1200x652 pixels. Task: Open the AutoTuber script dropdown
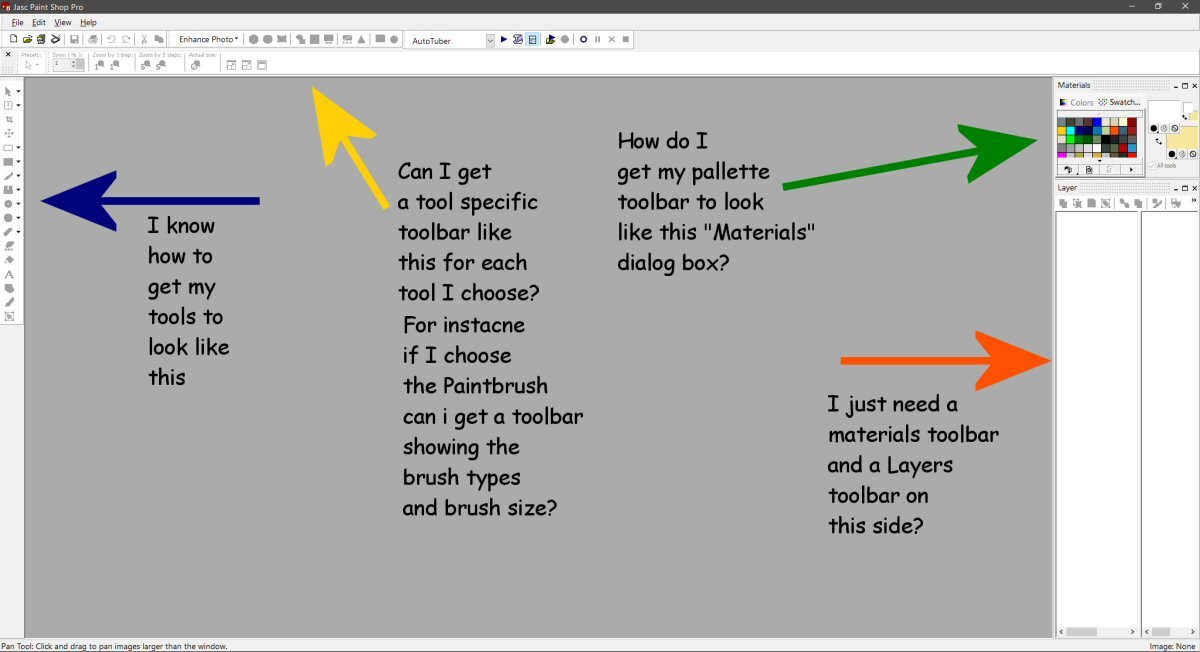click(490, 41)
